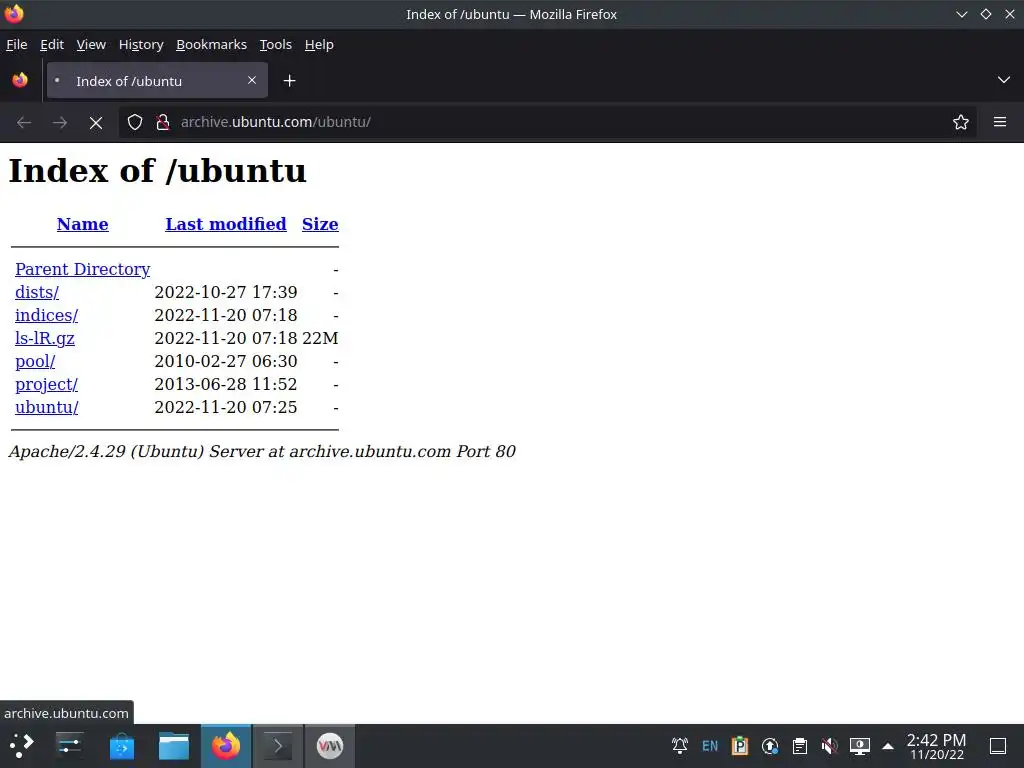Open the display configuration tray icon
Viewport: 1024px width, 768px height.
860,746
